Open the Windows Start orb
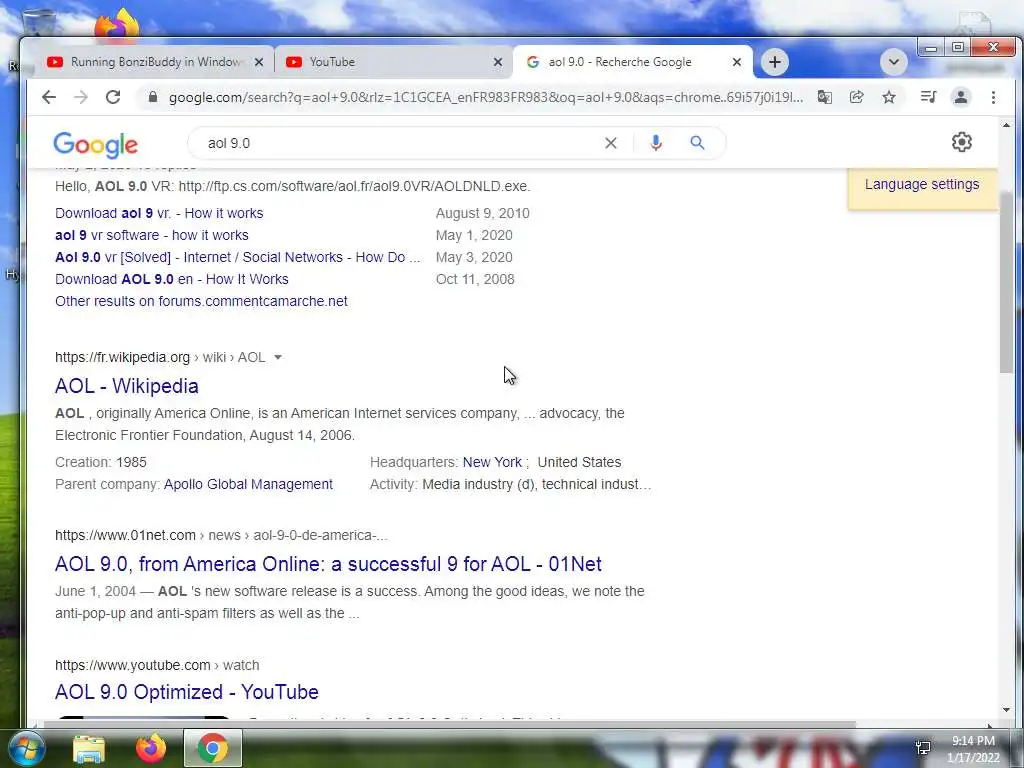The height and width of the screenshot is (768, 1024). pyautogui.click(x=27, y=748)
